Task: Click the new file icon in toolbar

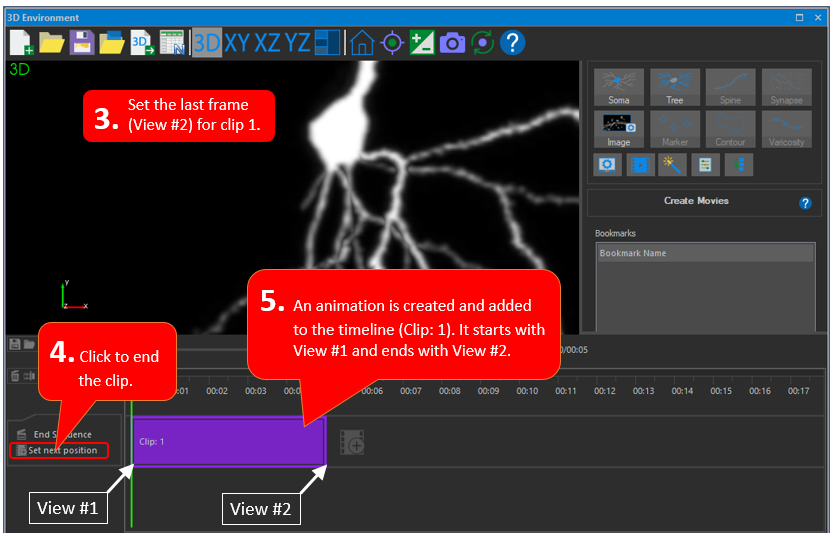Action: click(20, 42)
